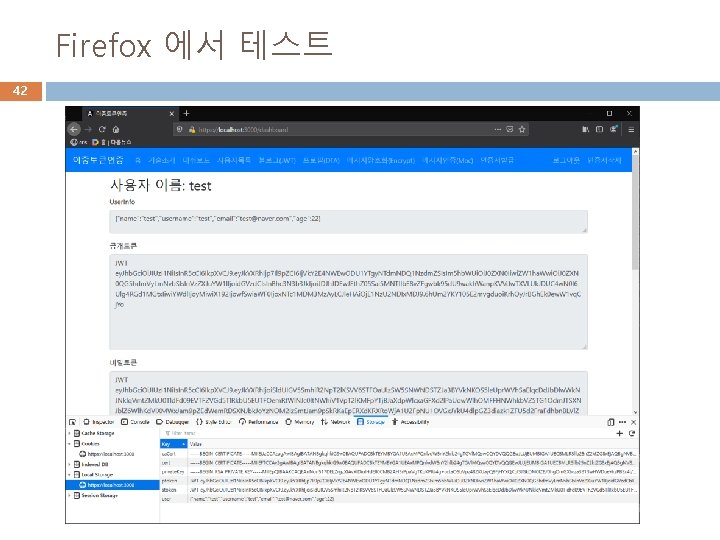
Task: Open the tracking protection shield icon
Action: click(x=180, y=129)
